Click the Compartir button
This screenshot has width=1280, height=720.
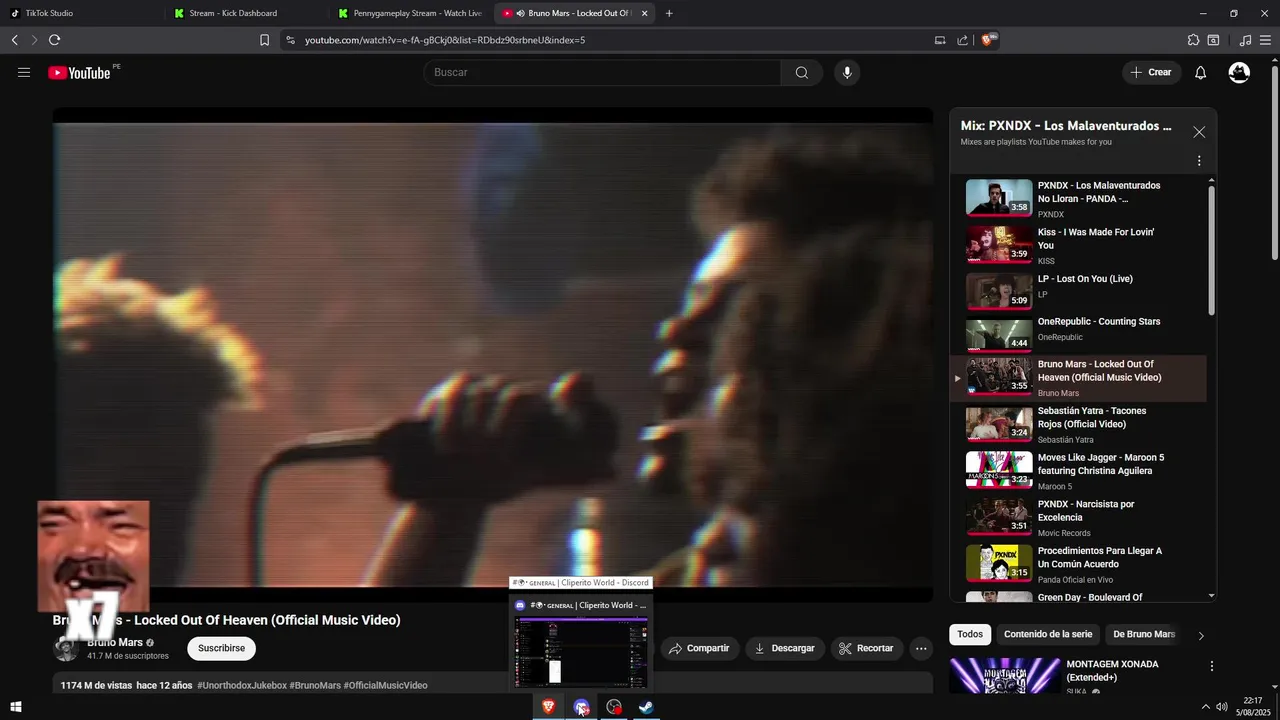(x=699, y=648)
